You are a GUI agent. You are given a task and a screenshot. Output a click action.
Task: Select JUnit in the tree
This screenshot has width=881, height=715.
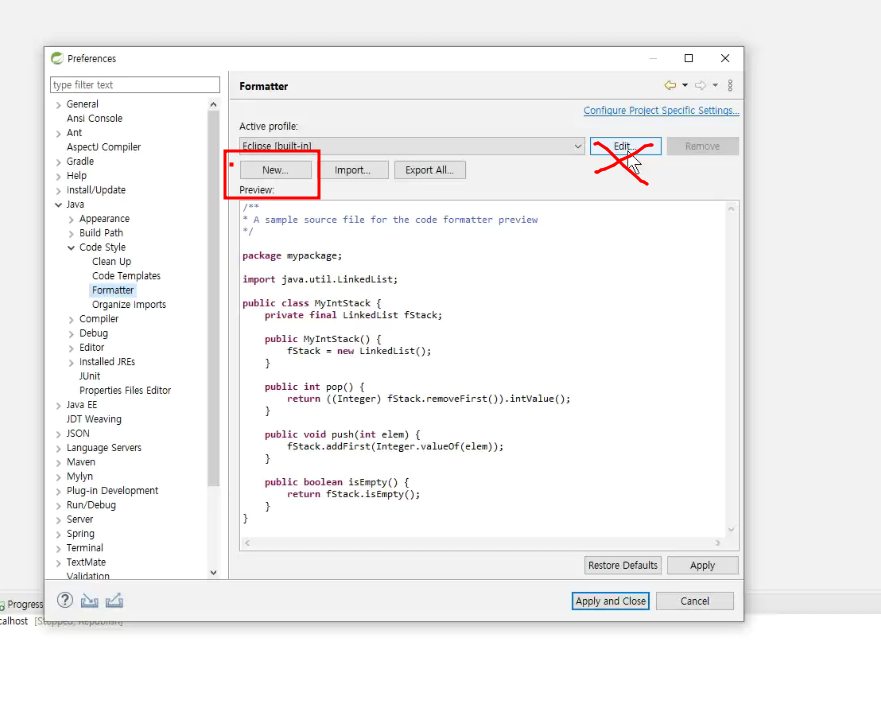(x=90, y=376)
